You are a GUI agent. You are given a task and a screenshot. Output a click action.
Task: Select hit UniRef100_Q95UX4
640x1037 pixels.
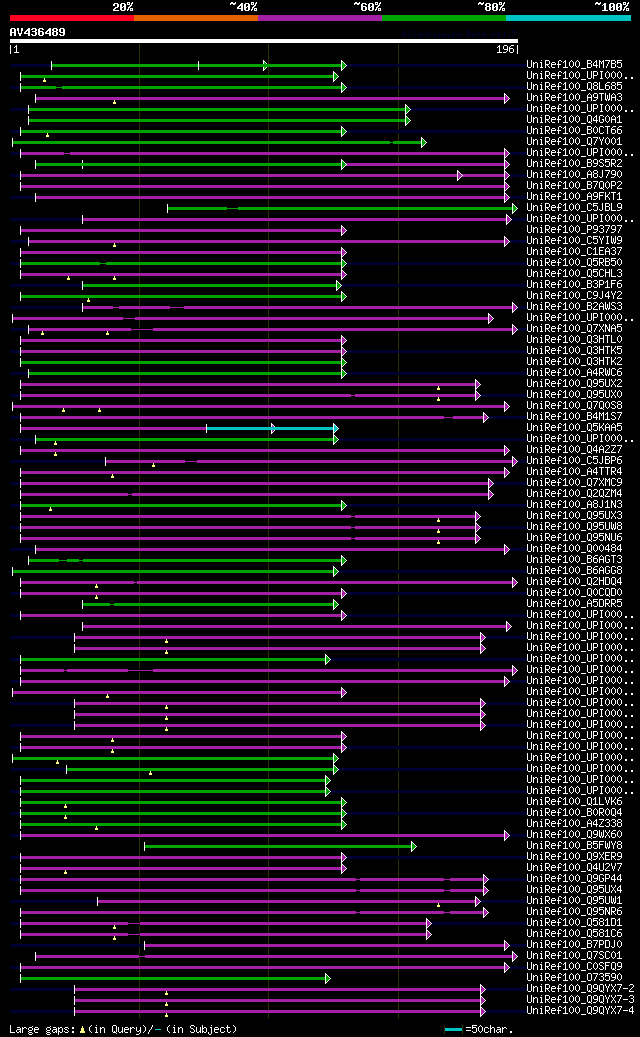(x=574, y=889)
